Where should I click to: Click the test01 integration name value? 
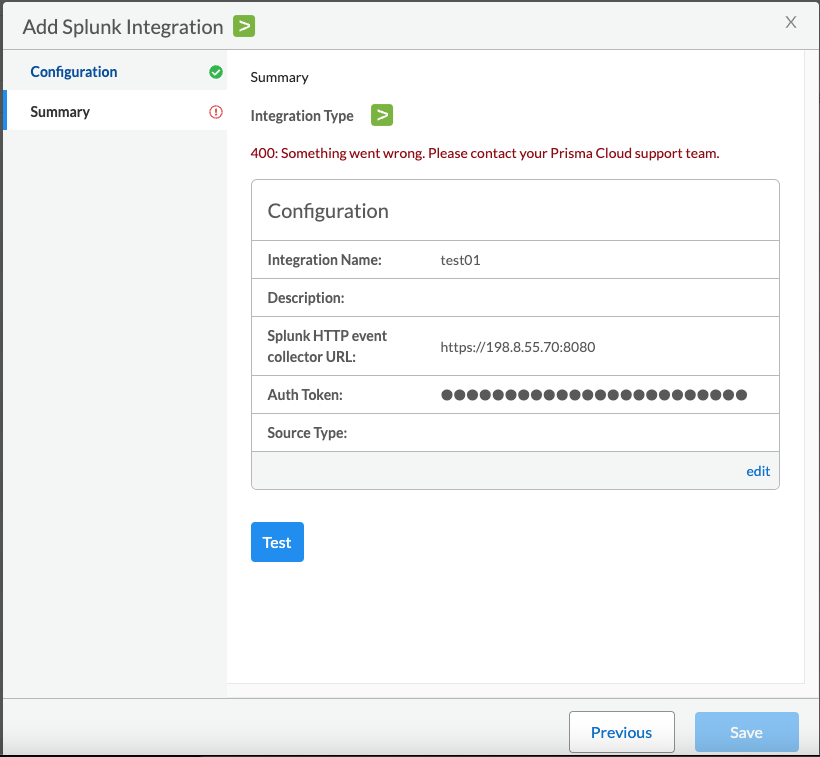(461, 260)
